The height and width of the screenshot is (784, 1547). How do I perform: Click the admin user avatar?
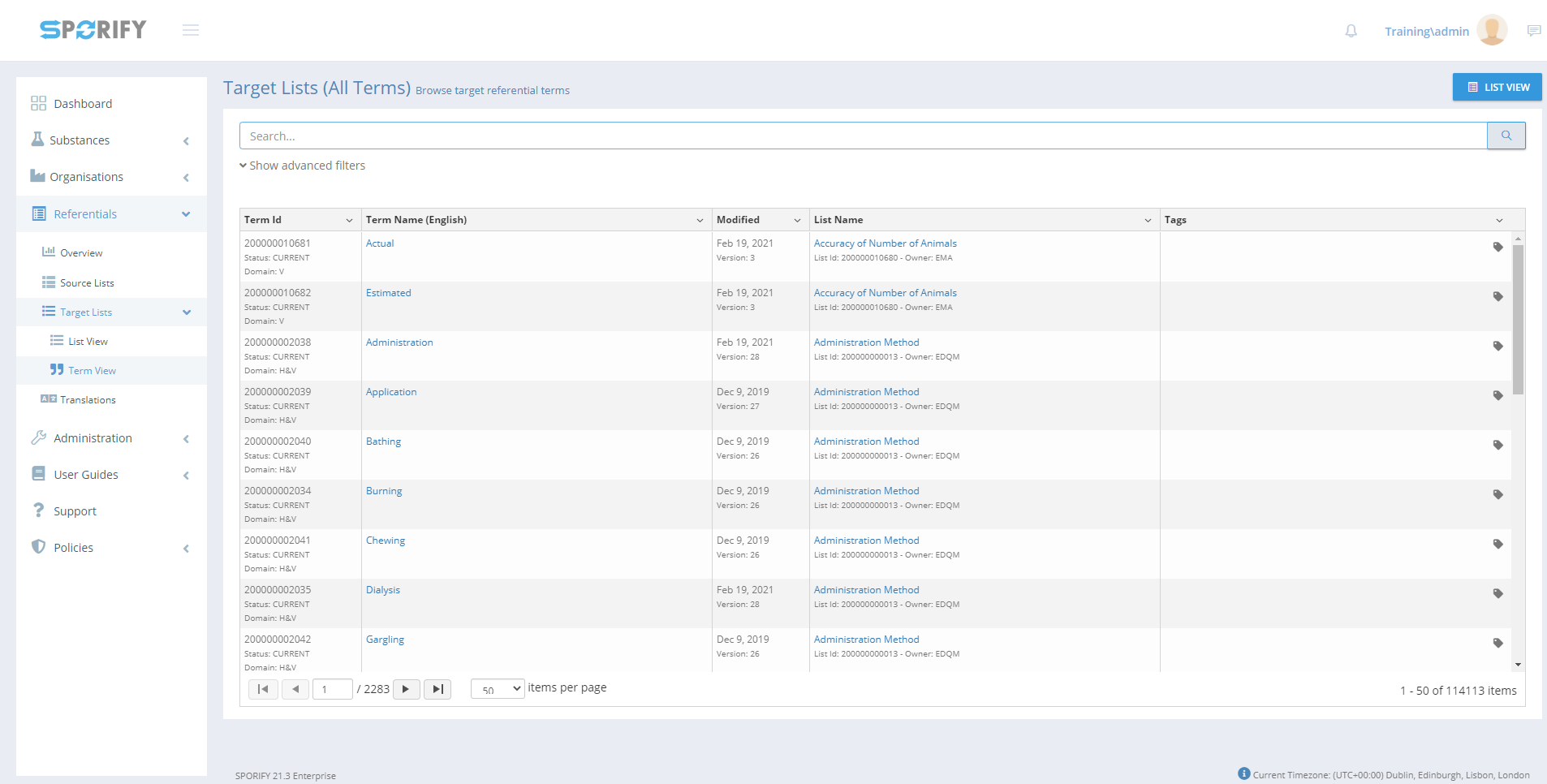click(1491, 30)
